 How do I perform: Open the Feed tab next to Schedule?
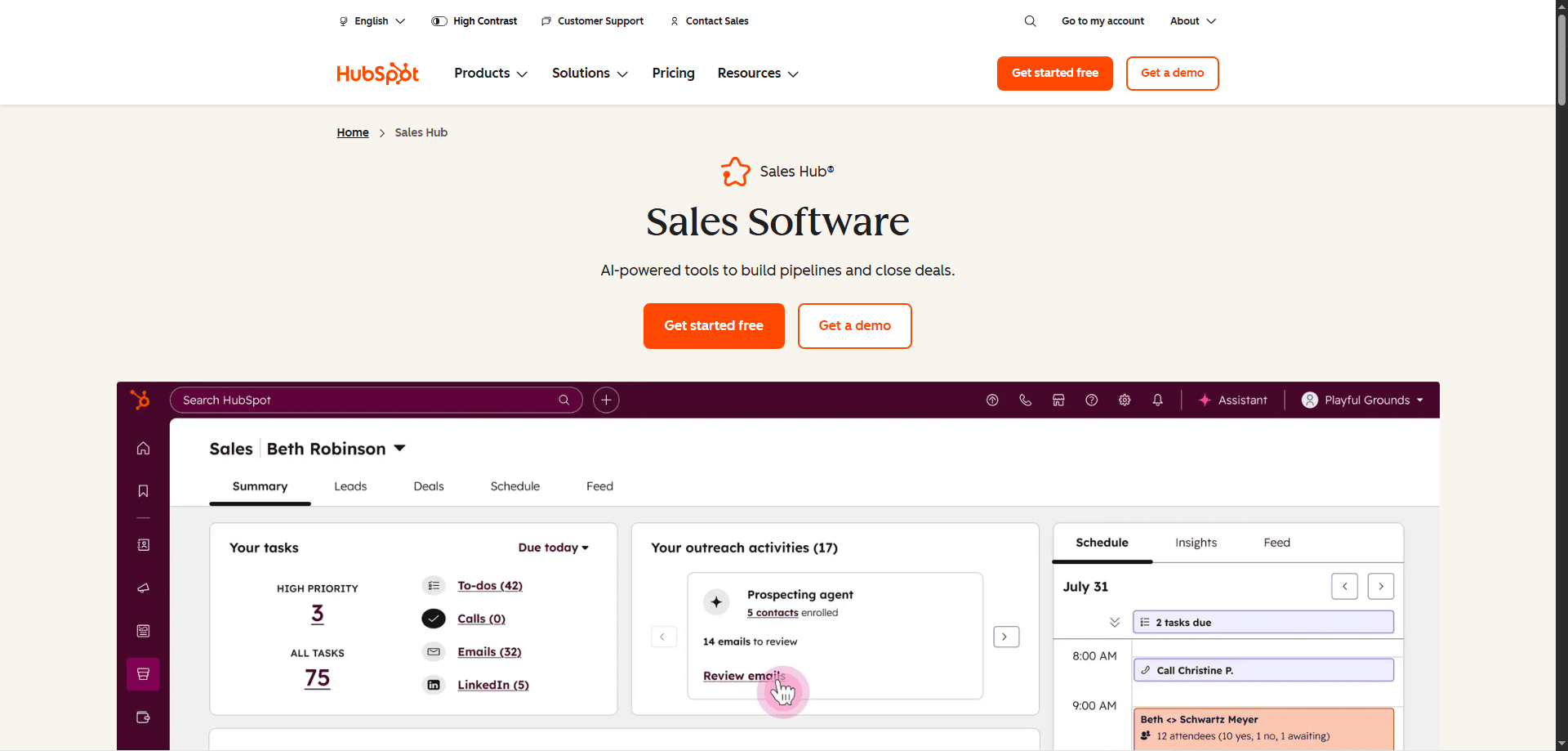[x=599, y=486]
